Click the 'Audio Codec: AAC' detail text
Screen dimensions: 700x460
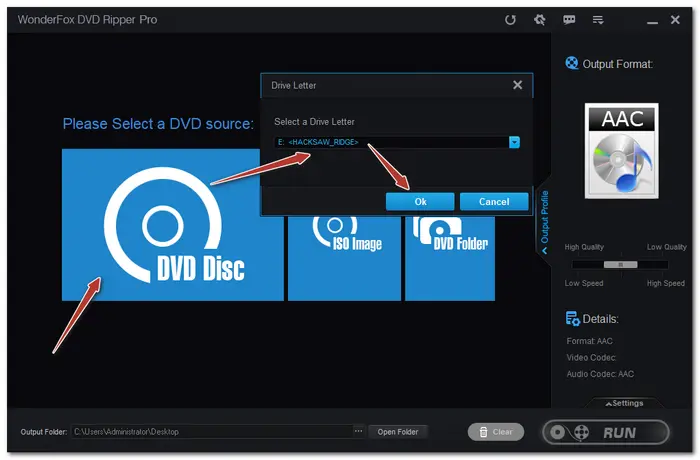[600, 374]
